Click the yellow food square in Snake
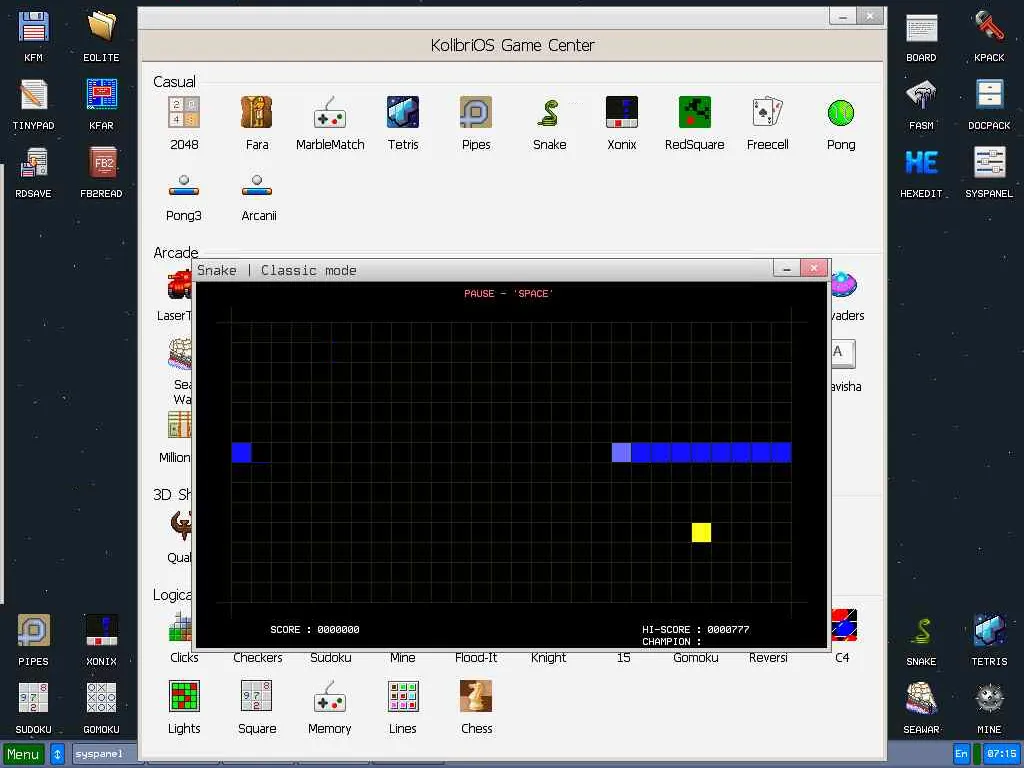Viewport: 1024px width, 768px height. (x=701, y=532)
